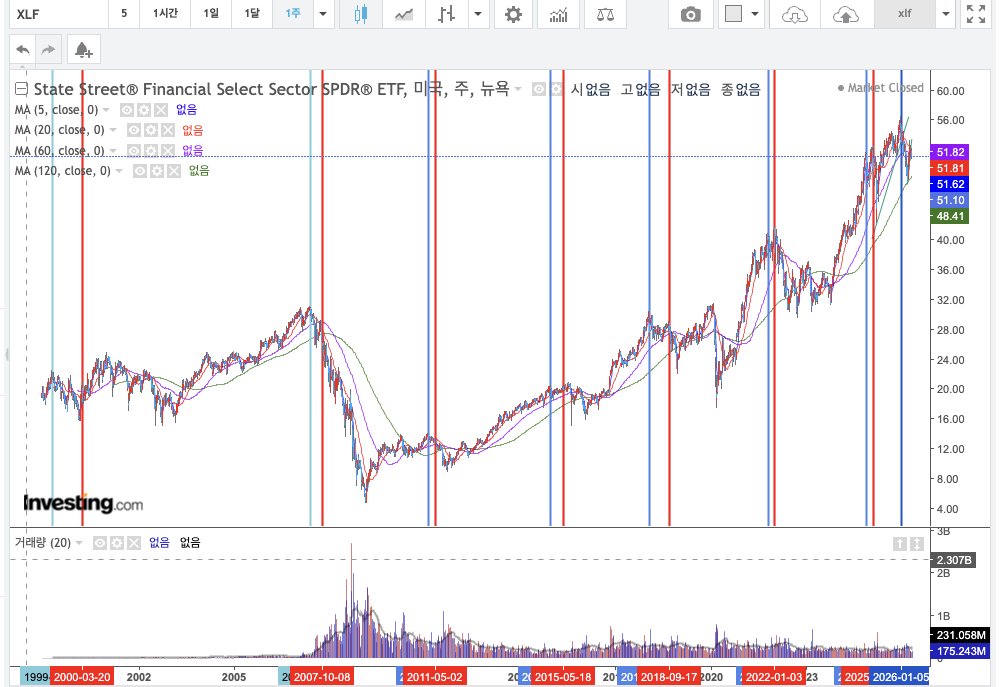
Task: Toggle visibility of 거래량 (20) volume
Action: pos(99,543)
